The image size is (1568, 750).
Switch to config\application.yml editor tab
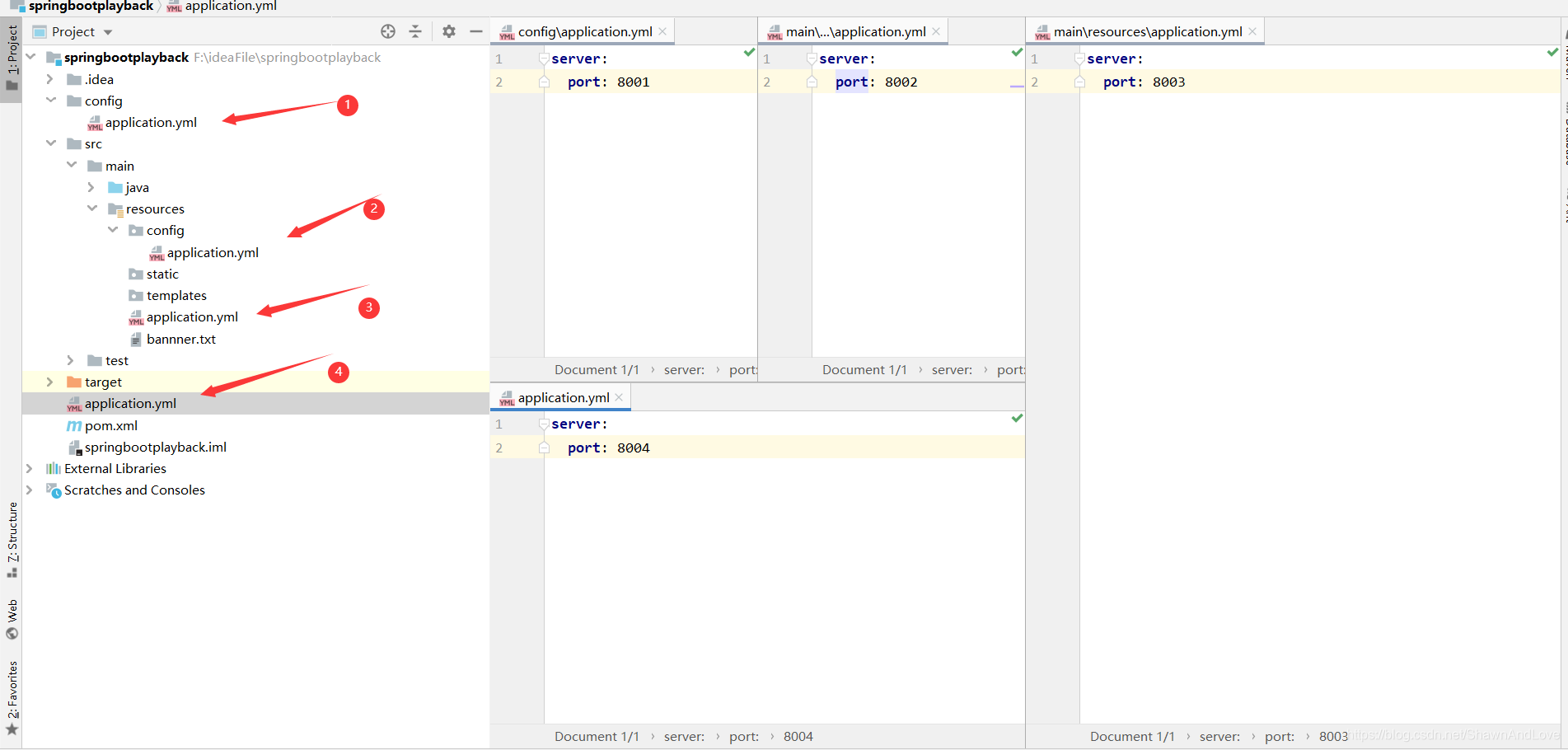point(584,31)
